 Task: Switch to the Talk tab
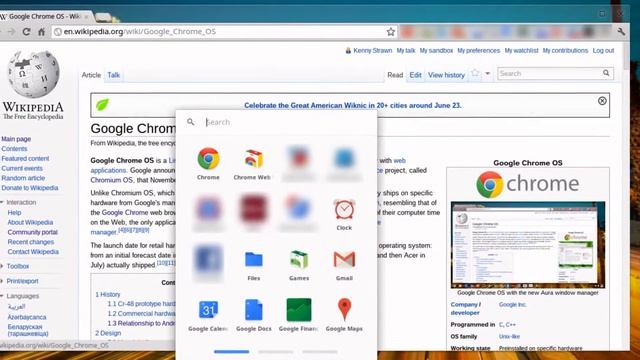[113, 75]
